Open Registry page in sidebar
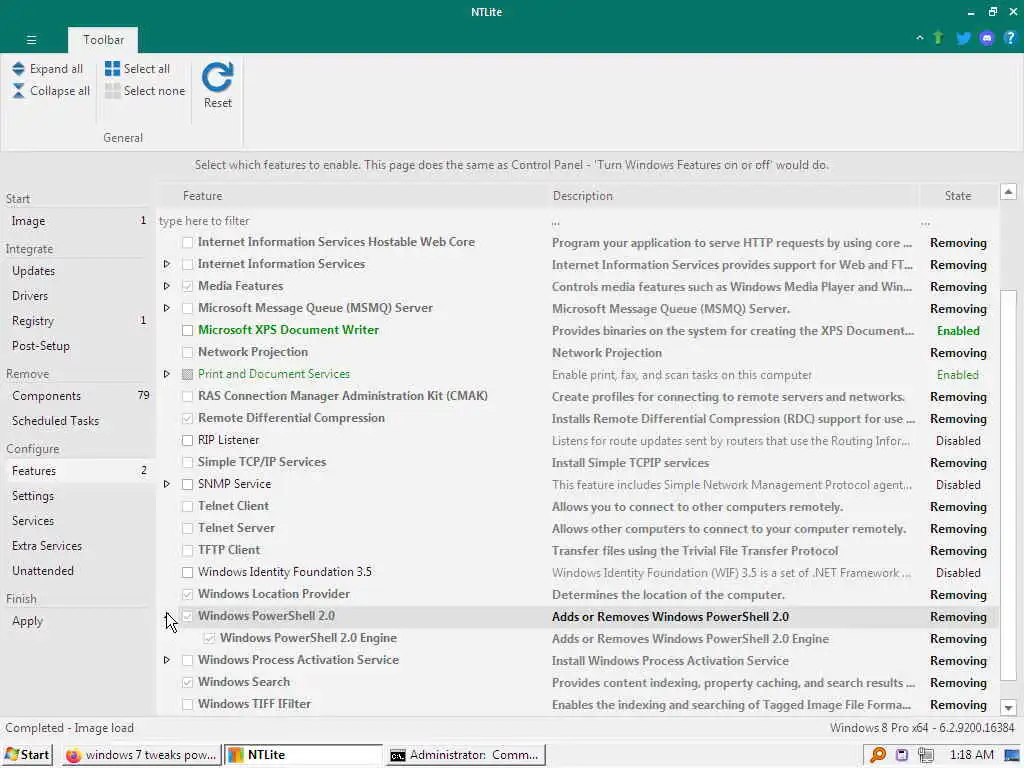 coord(78,321)
